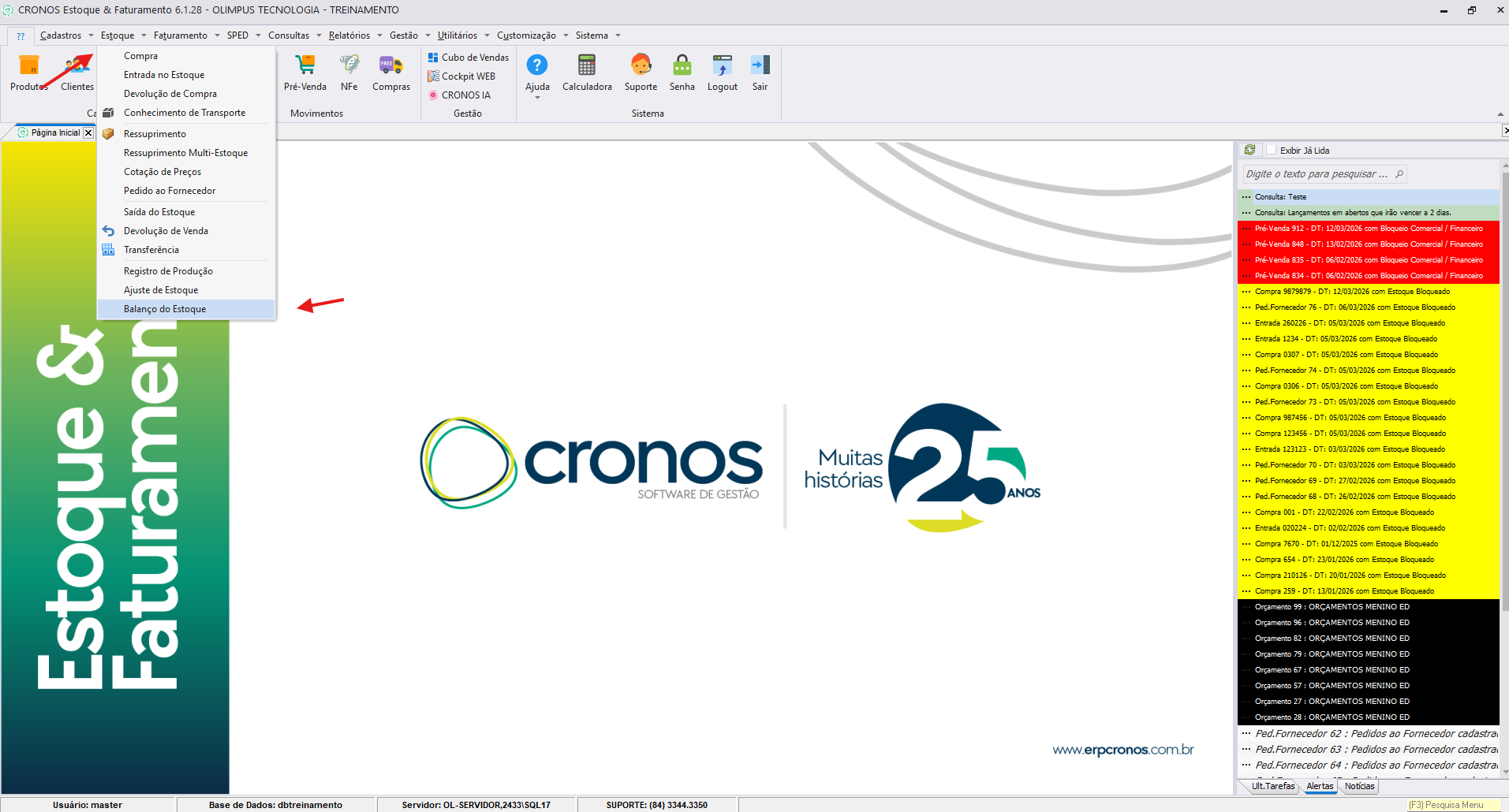Image resolution: width=1509 pixels, height=812 pixels.
Task: Click the Sair exit icon
Action: click(760, 66)
